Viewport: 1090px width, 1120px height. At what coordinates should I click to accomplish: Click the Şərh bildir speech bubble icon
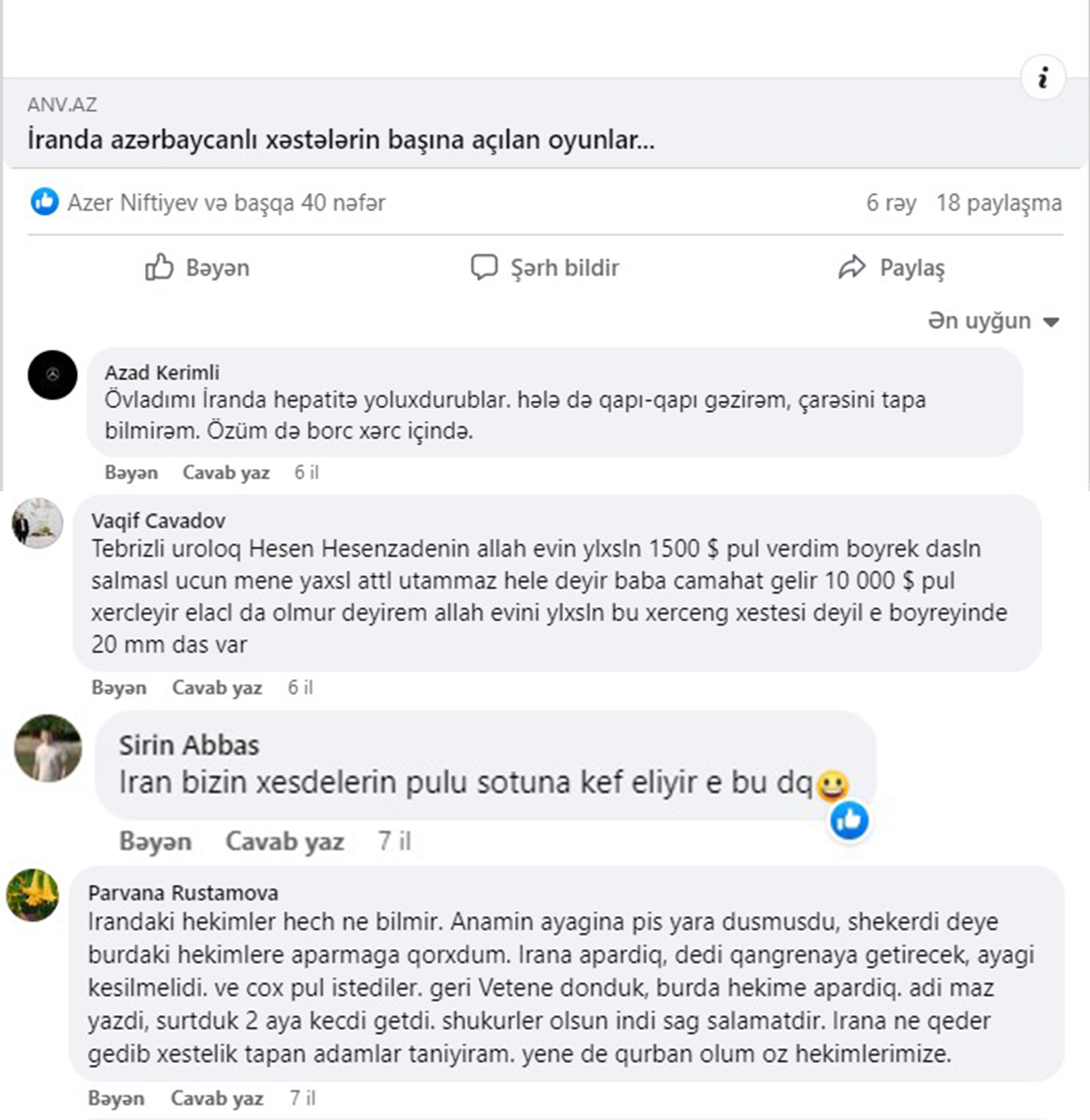tap(484, 267)
